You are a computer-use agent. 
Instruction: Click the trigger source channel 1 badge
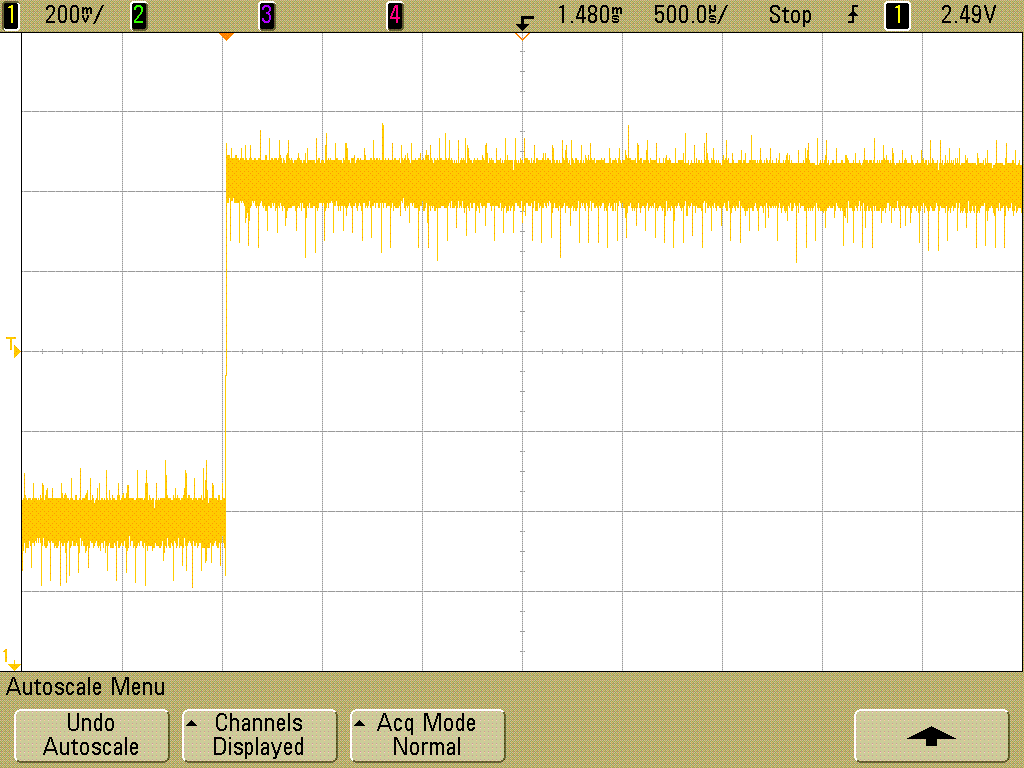coord(897,15)
